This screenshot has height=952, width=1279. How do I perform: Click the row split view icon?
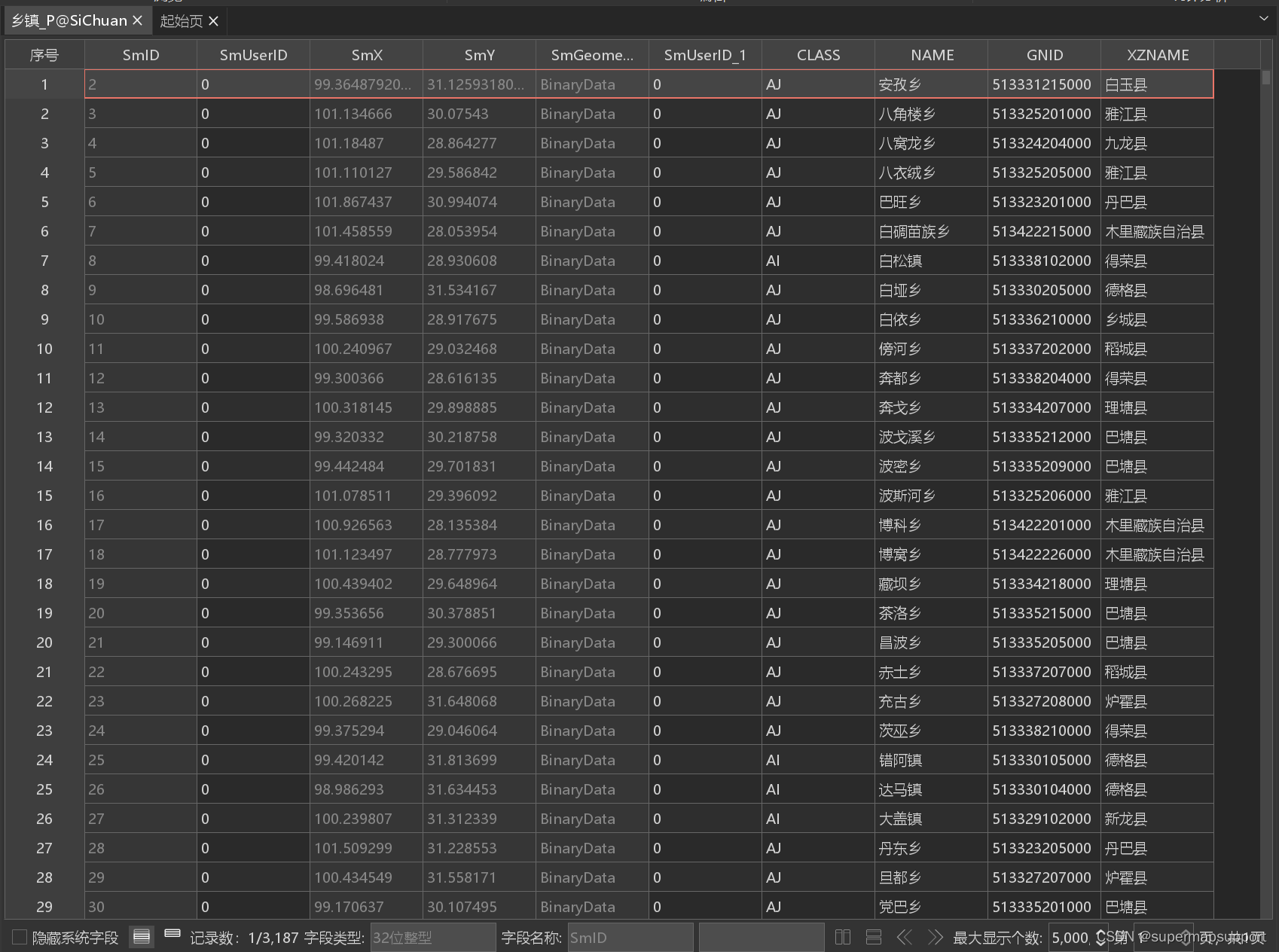874,937
